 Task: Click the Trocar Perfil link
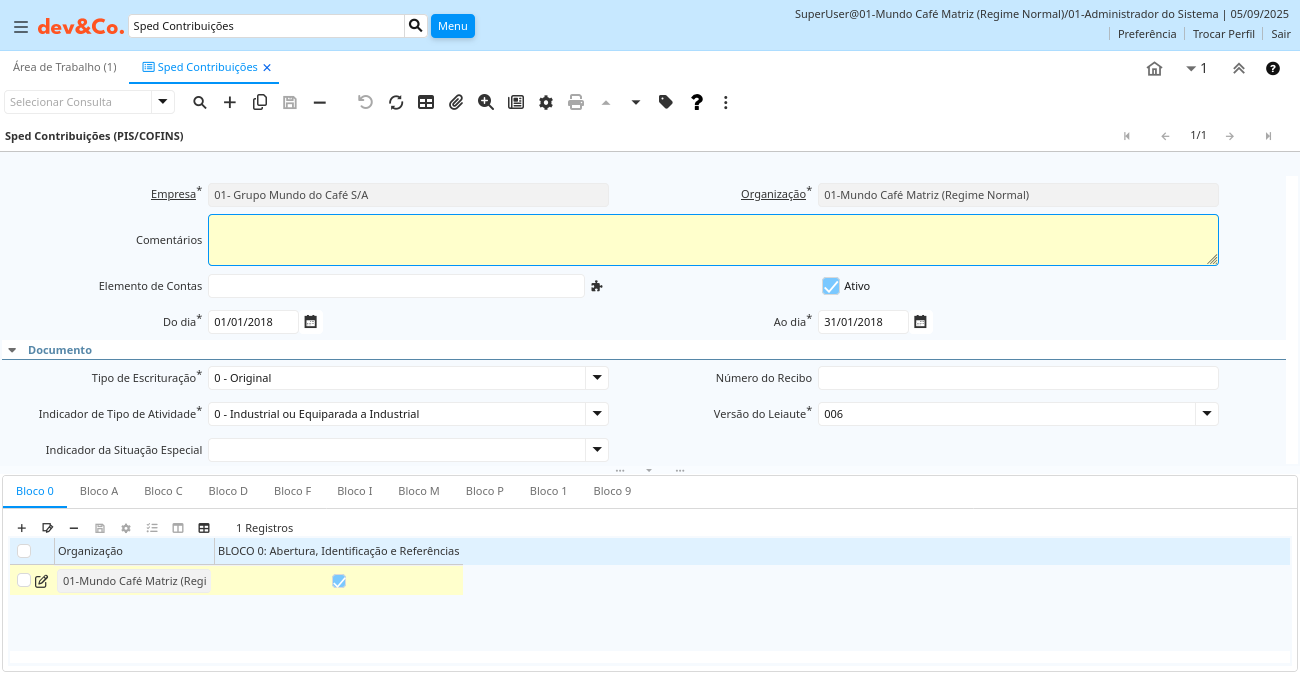click(1223, 34)
